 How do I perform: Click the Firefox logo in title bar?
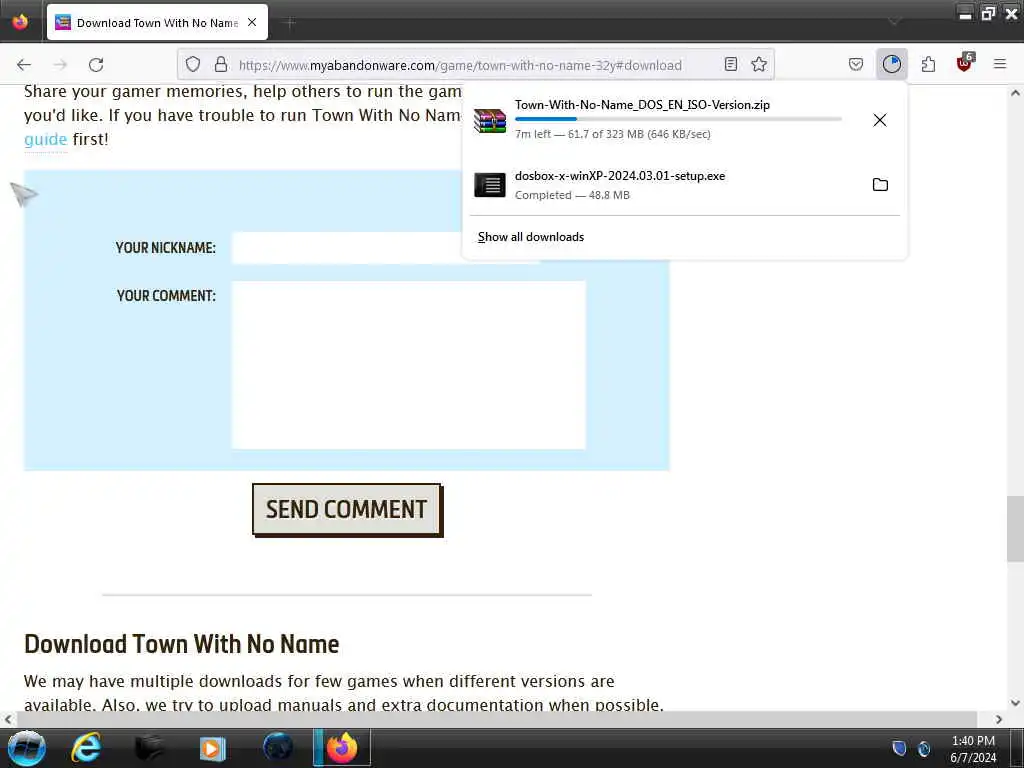pos(20,22)
